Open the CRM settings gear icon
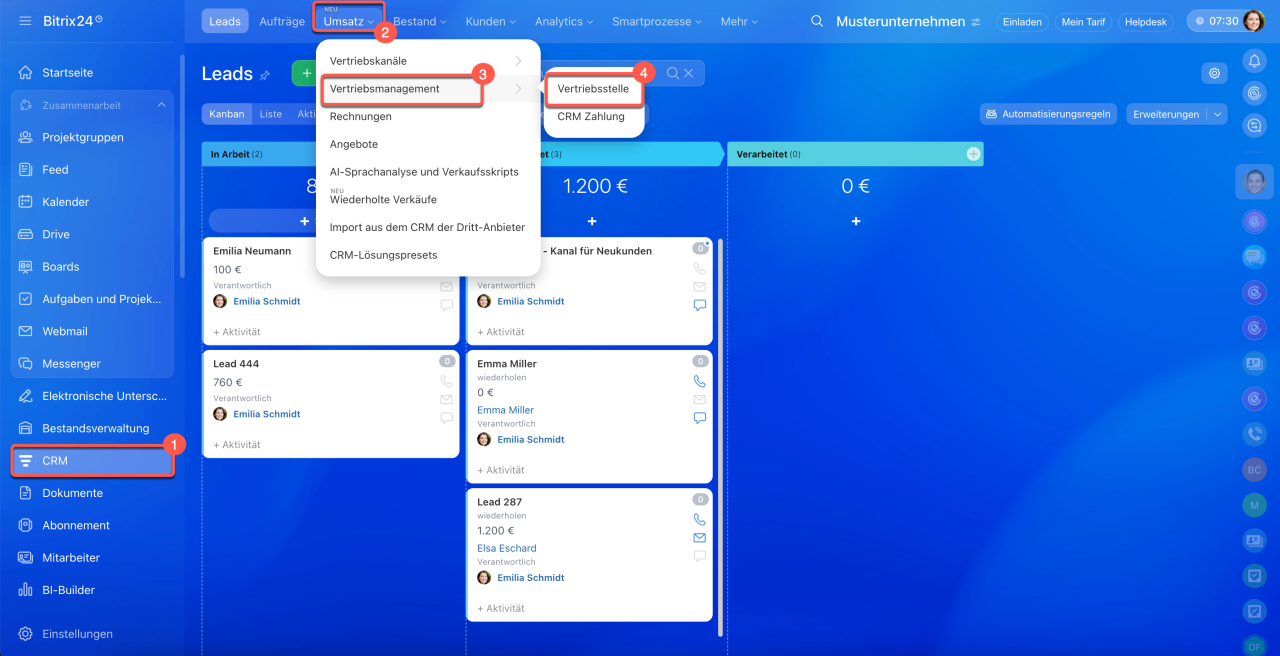Viewport: 1280px width, 656px height. [1214, 73]
